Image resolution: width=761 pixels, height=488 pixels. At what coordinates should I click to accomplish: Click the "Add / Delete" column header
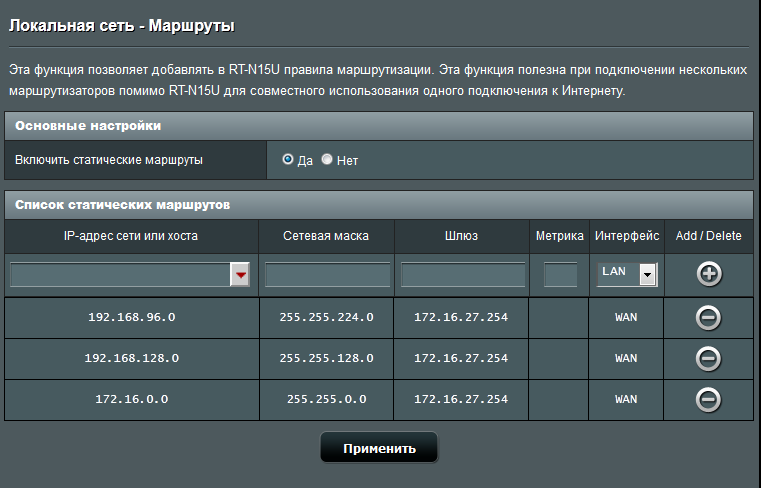(x=708, y=236)
